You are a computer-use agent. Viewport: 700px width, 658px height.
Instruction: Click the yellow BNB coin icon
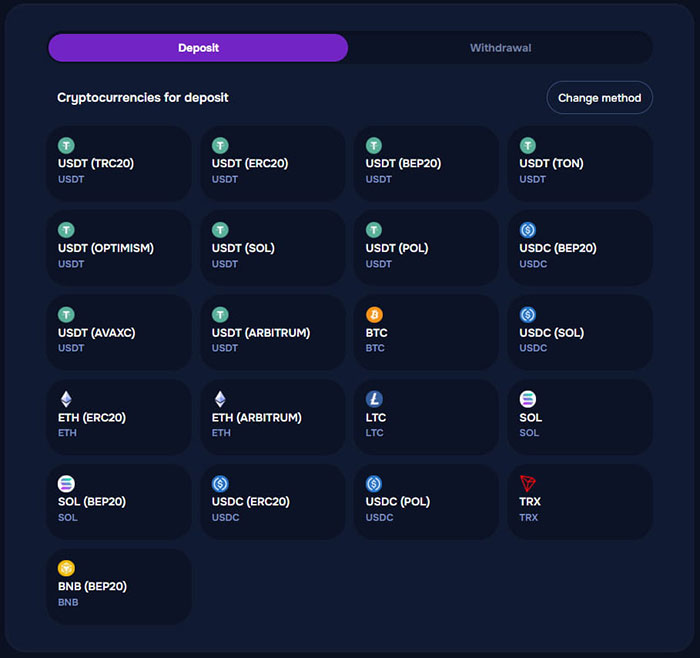click(x=66, y=568)
